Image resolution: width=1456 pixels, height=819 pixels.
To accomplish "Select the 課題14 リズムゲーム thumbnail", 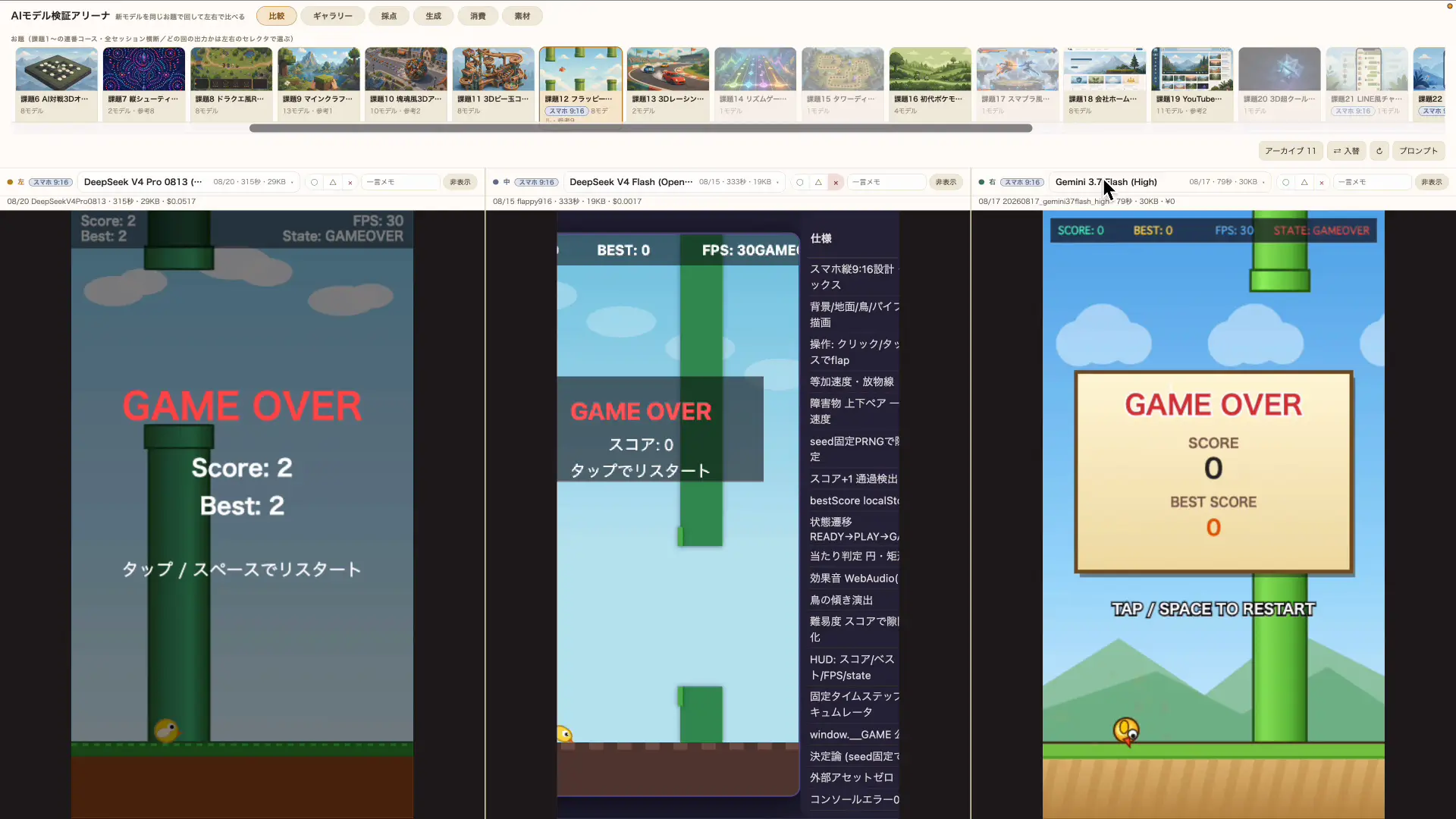I will click(x=755, y=83).
